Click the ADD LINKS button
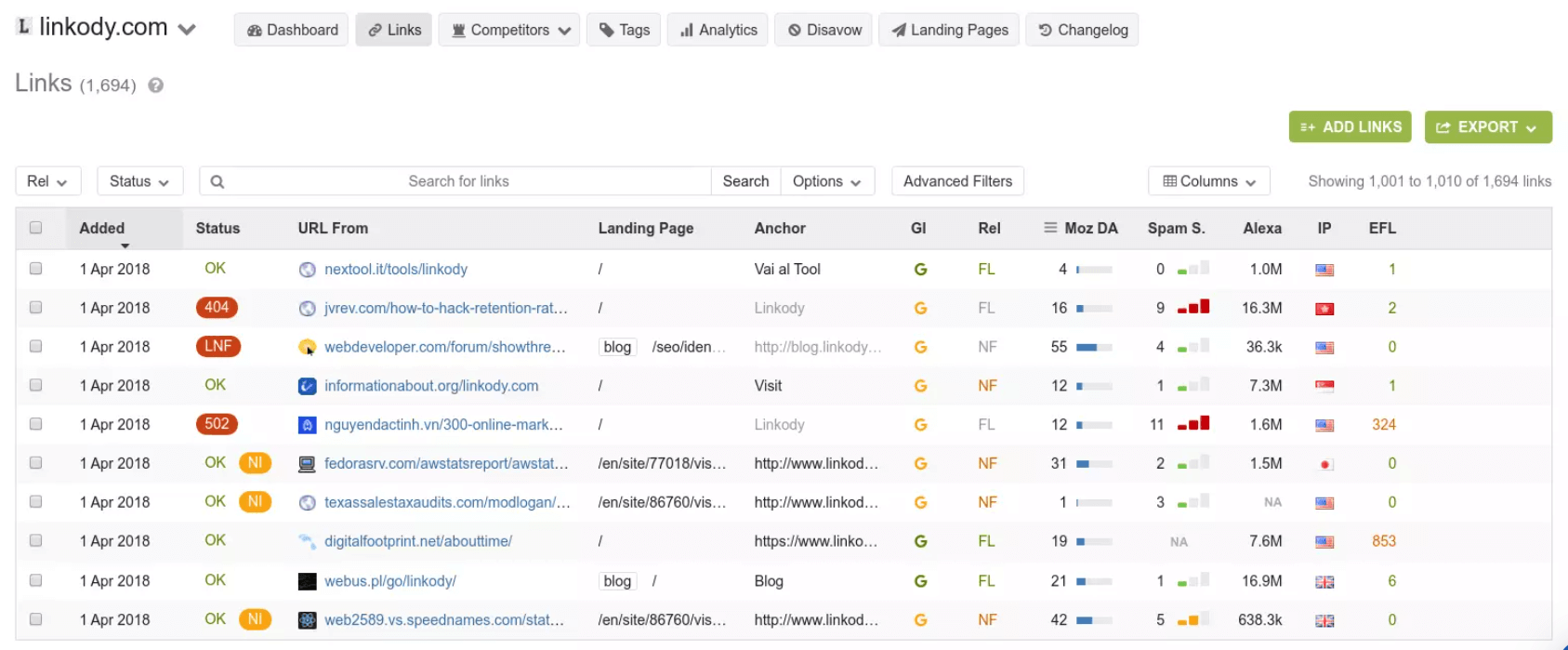 (x=1351, y=127)
